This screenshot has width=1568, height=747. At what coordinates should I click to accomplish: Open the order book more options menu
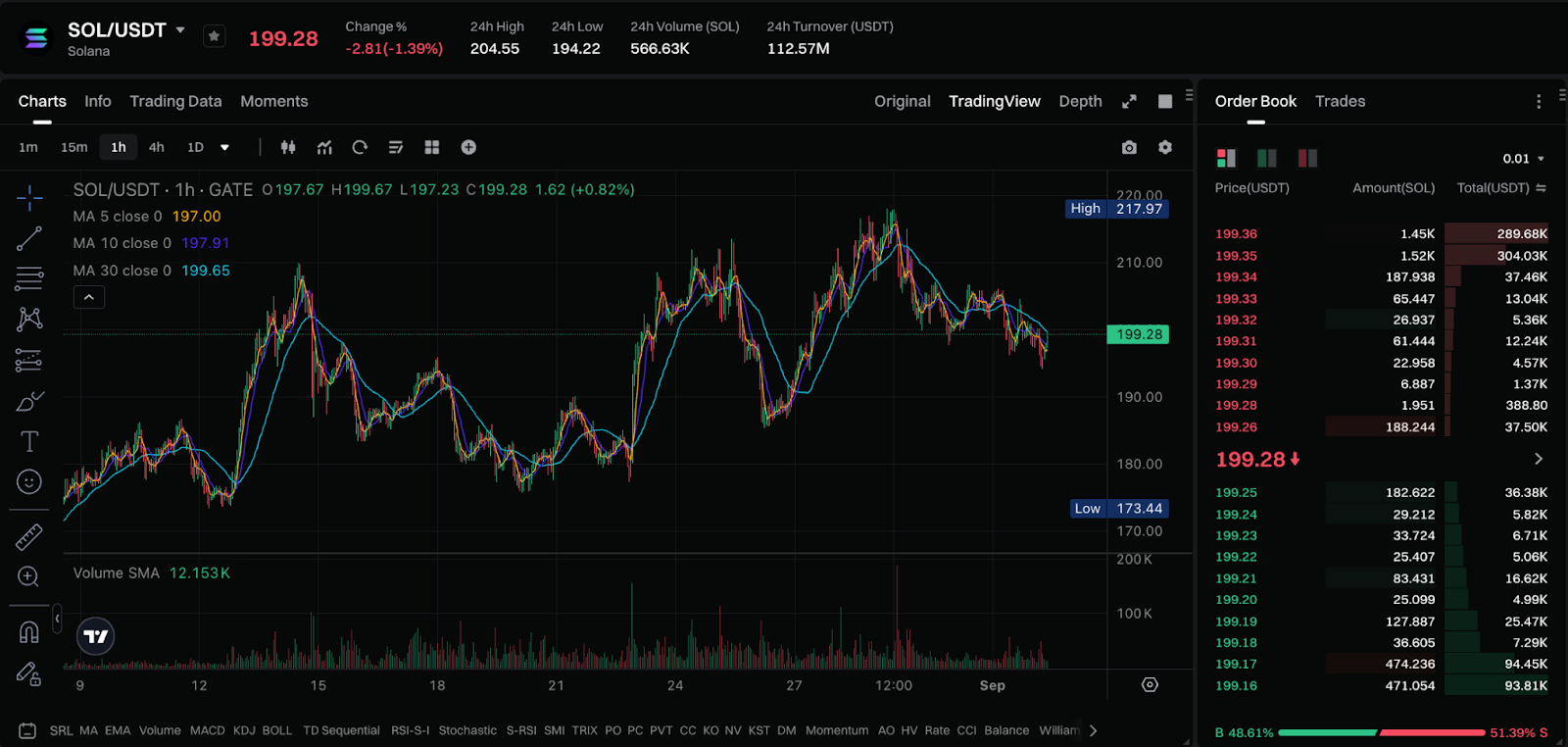[x=1539, y=101]
